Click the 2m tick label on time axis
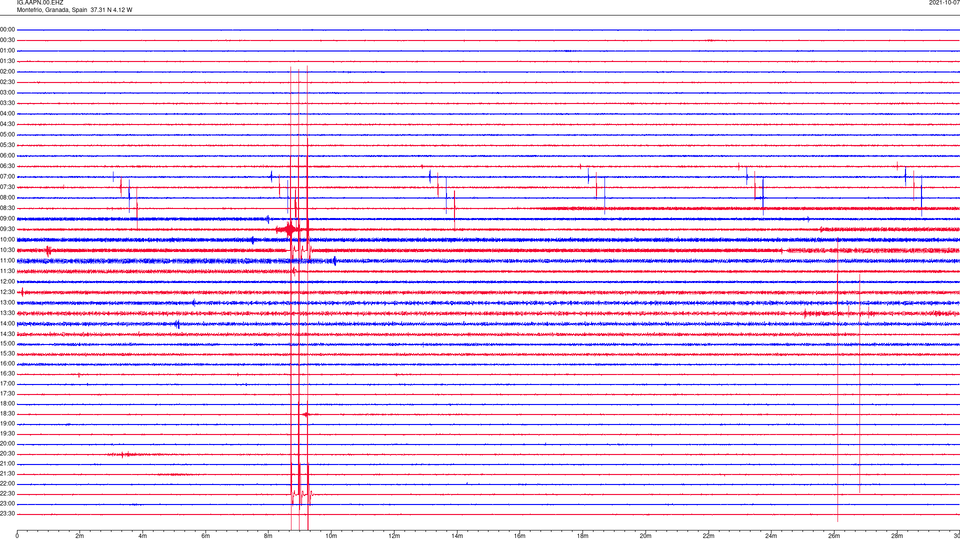This screenshot has width=960, height=540. [80, 536]
